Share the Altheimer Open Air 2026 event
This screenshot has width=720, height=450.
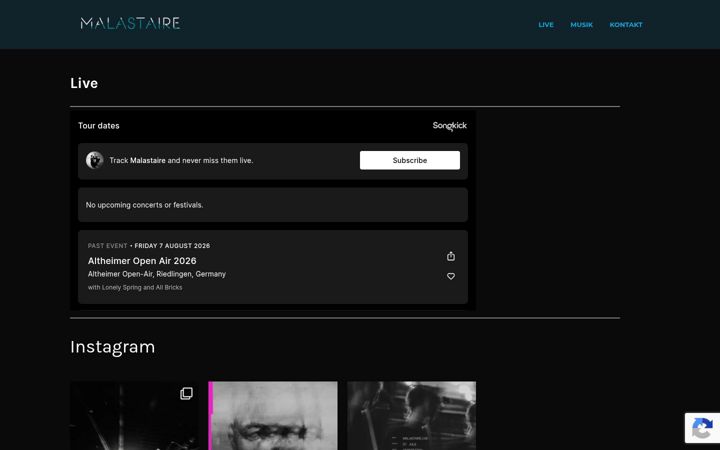[451, 256]
